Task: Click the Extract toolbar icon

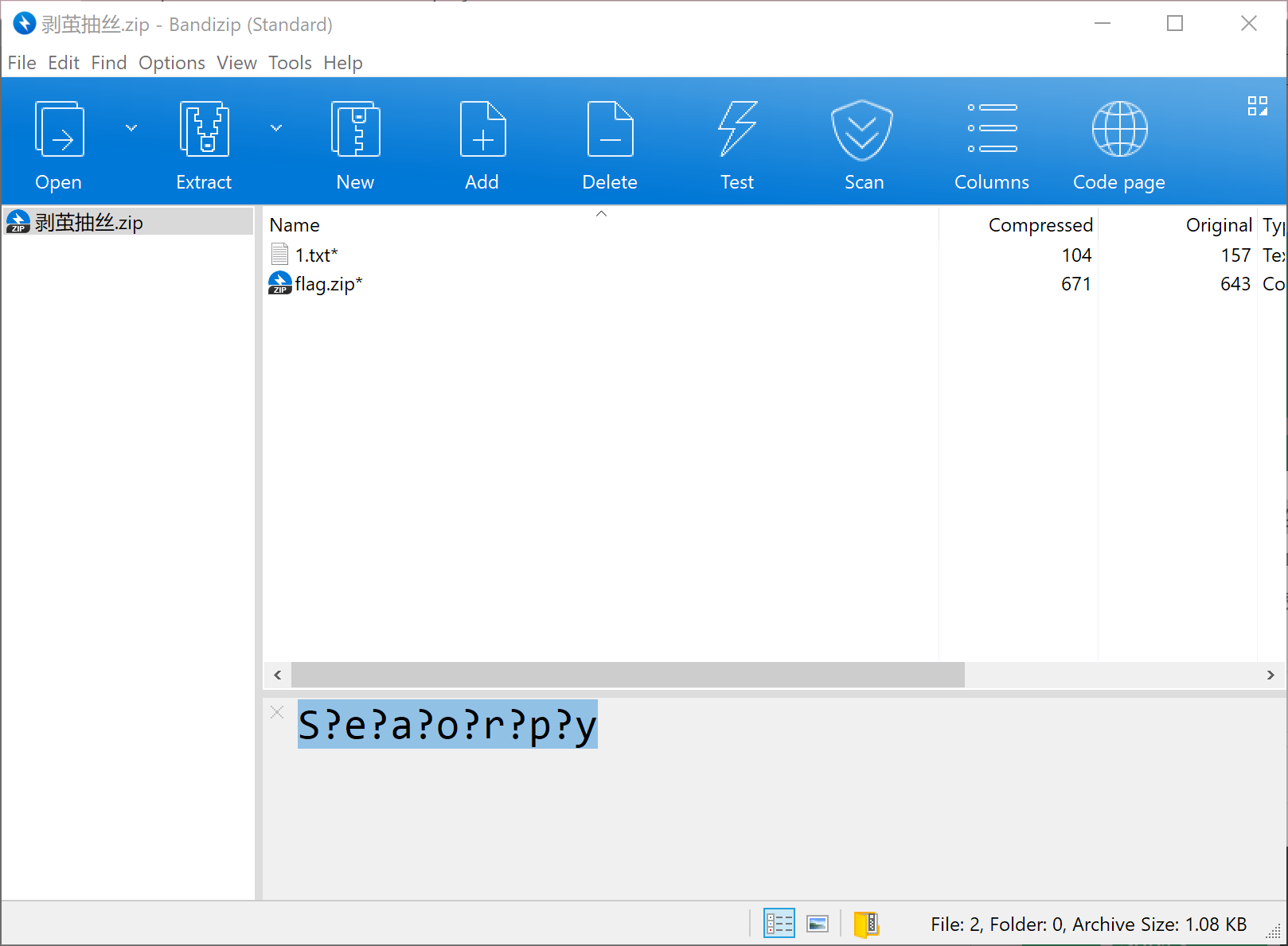Action: click(x=204, y=130)
